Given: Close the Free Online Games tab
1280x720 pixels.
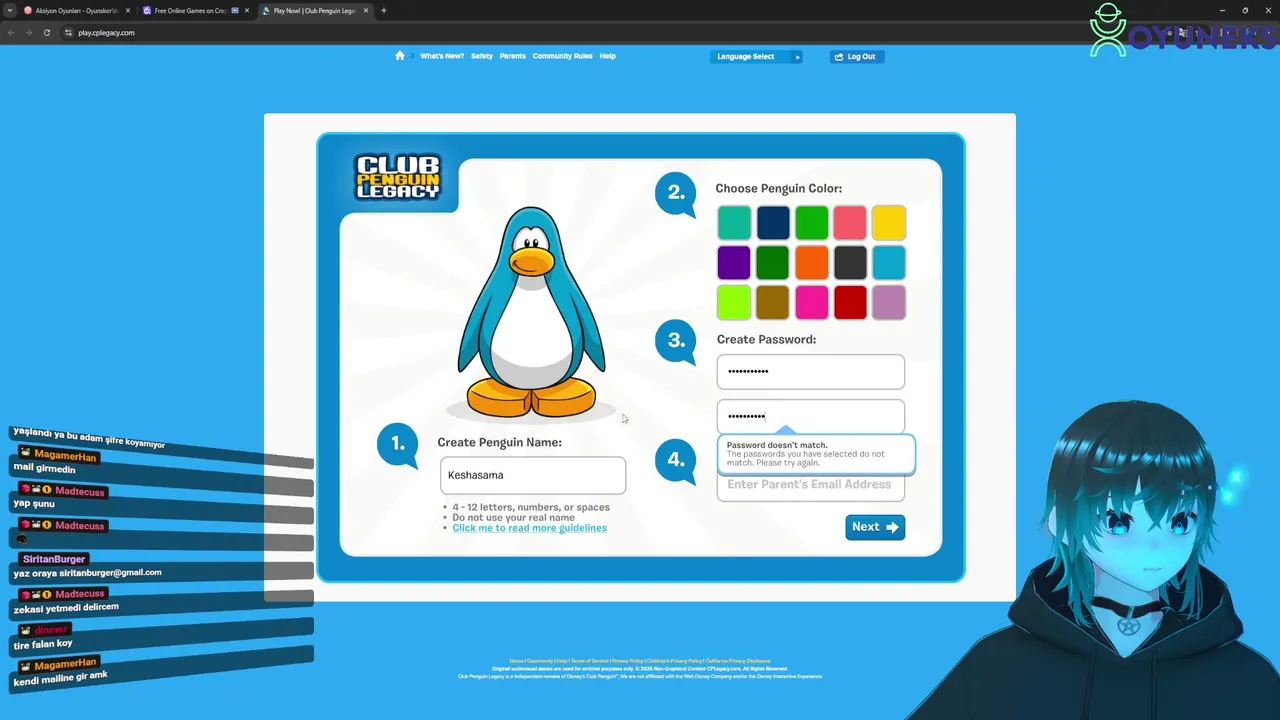Looking at the screenshot, I should [x=247, y=10].
